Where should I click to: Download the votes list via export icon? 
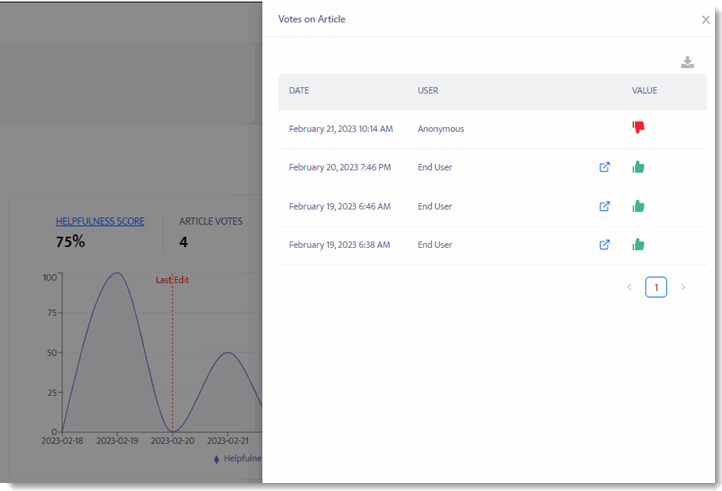click(x=687, y=62)
